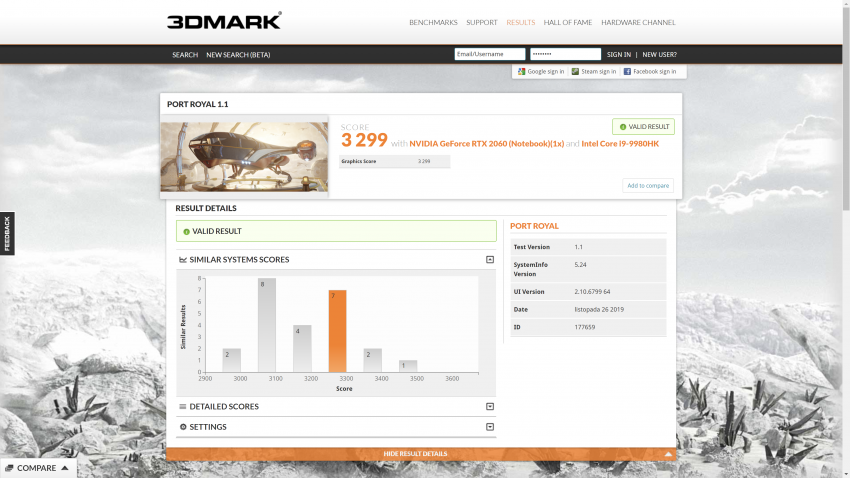Open the Compare panel at bottom left
The width and height of the screenshot is (850, 478).
point(37,468)
